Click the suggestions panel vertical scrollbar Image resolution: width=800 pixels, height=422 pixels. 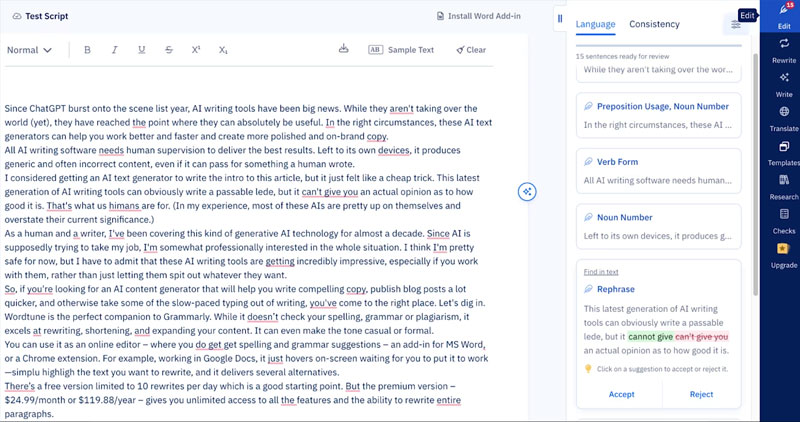pos(756,173)
